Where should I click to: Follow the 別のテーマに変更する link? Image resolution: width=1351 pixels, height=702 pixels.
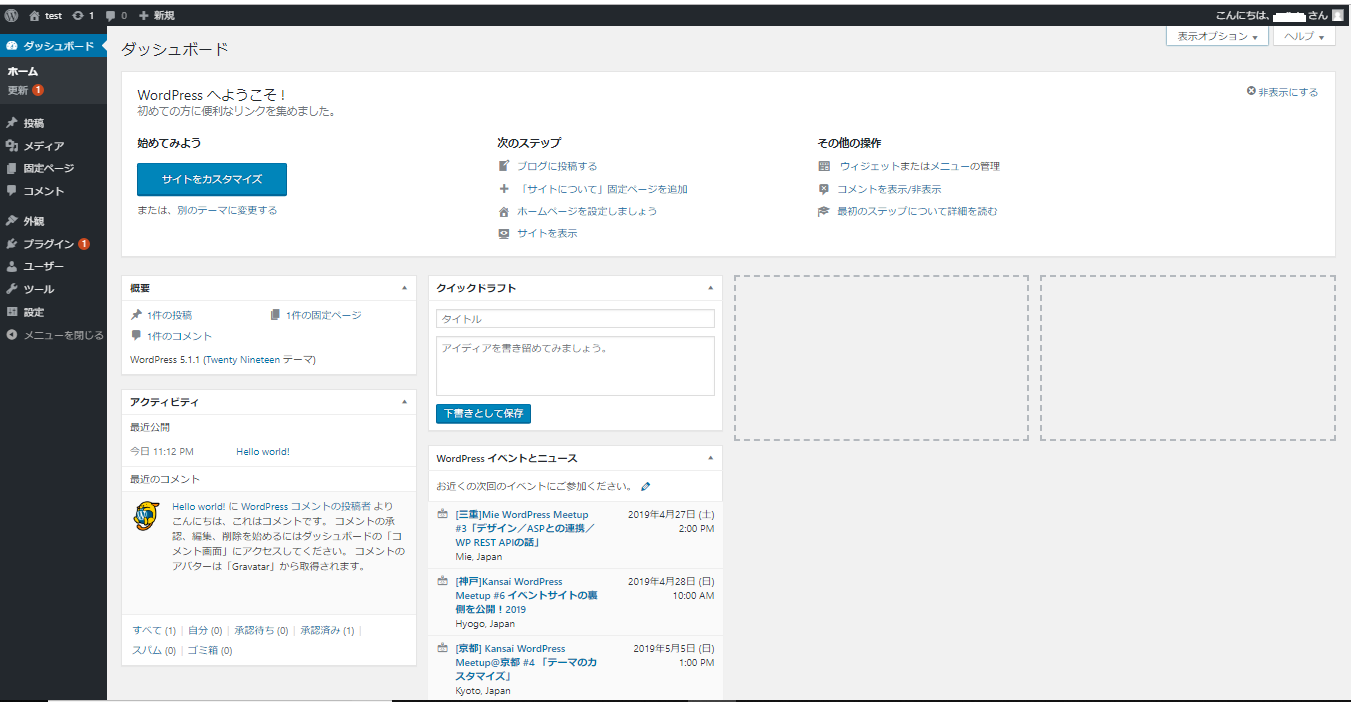tap(227, 210)
